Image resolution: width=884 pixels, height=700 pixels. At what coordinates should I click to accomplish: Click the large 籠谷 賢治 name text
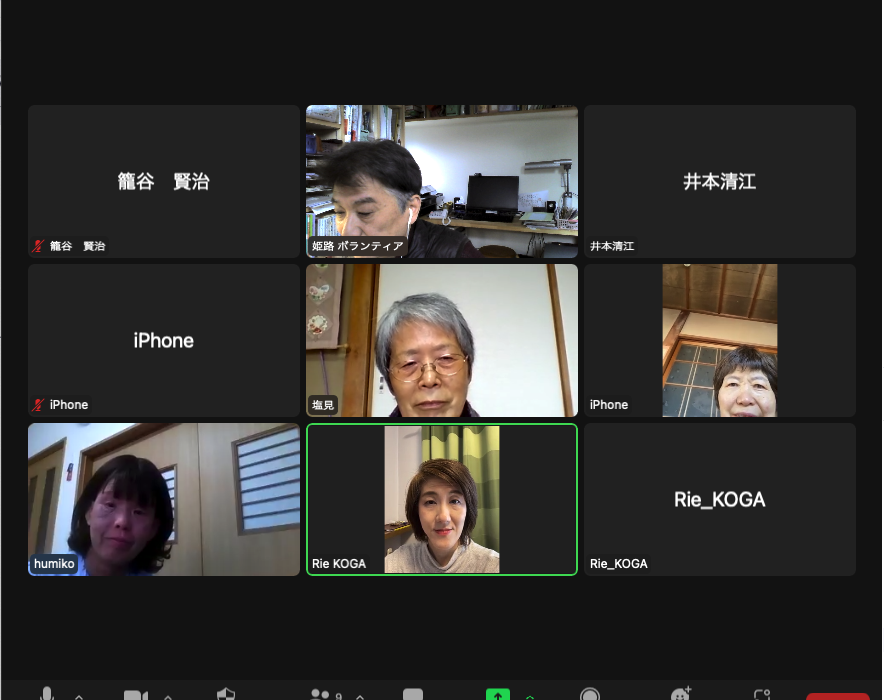[x=163, y=181]
